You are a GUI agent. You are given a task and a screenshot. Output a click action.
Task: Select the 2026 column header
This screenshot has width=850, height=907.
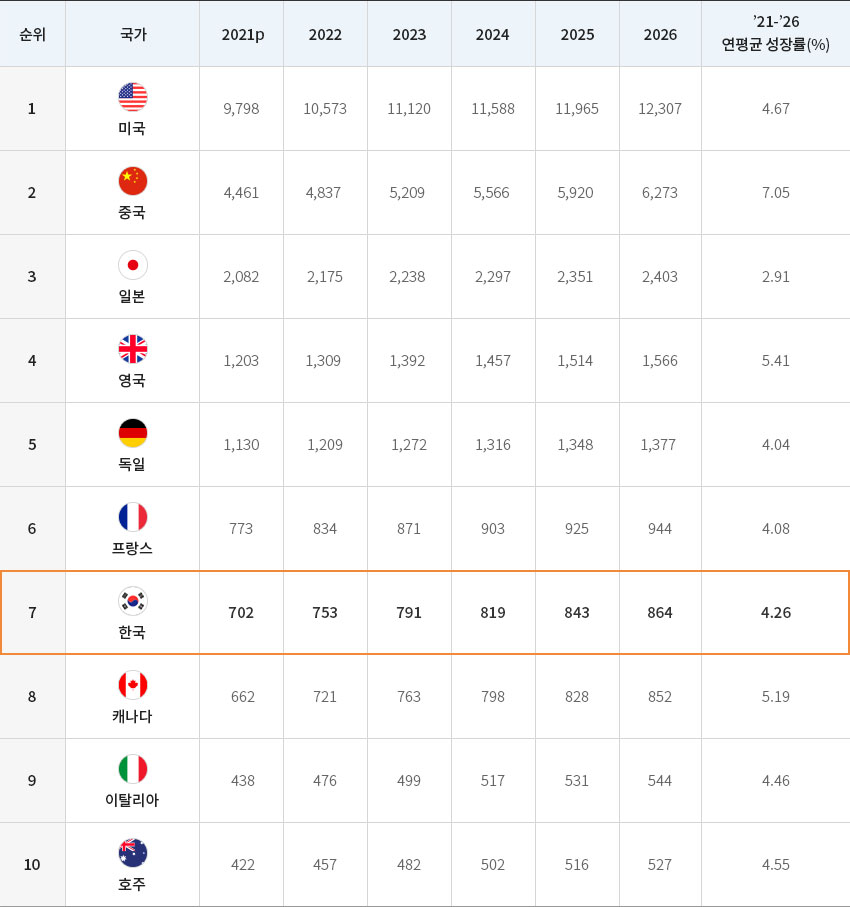660,34
